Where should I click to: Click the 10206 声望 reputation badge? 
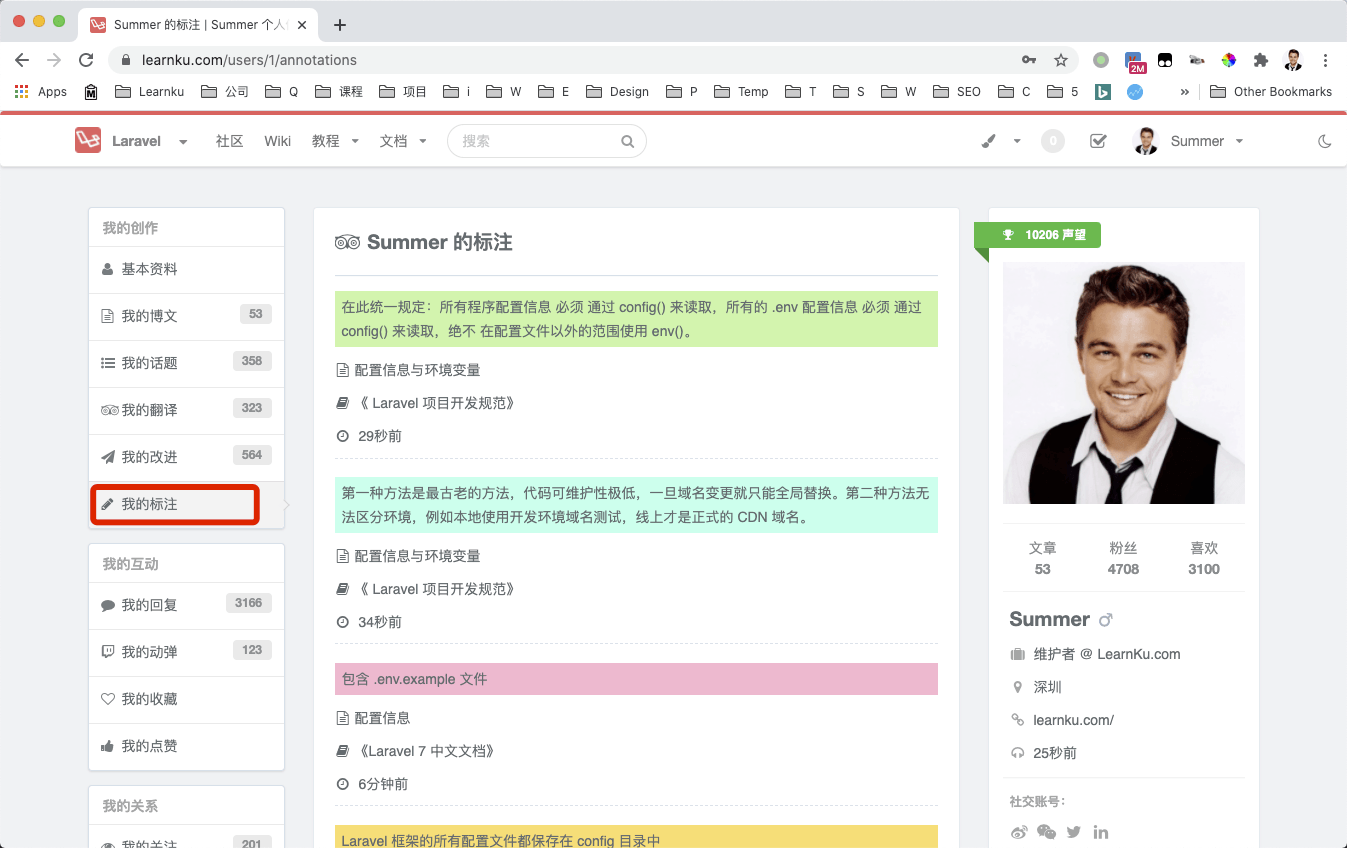[x=1038, y=235]
